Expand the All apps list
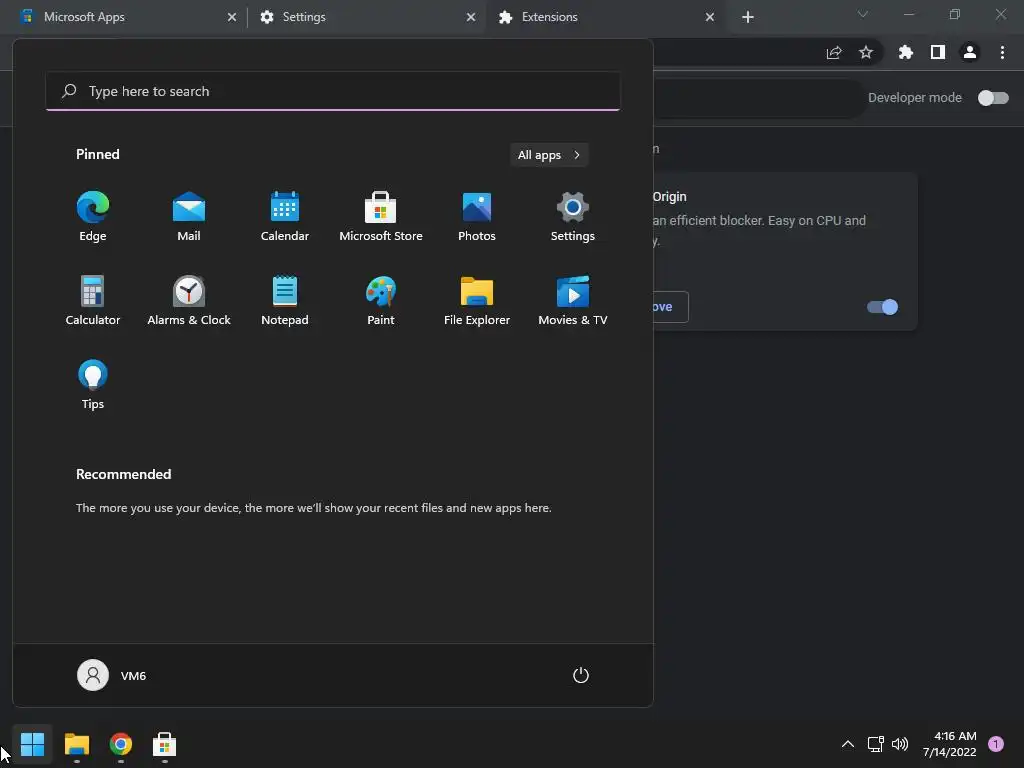The width and height of the screenshot is (1024, 768). [x=549, y=155]
